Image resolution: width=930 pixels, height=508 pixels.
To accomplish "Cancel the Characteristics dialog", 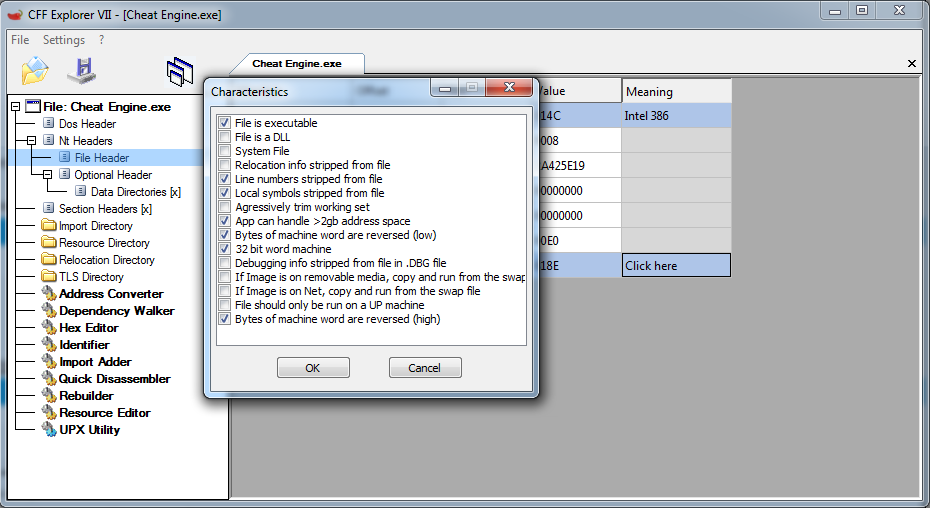I will pos(425,368).
